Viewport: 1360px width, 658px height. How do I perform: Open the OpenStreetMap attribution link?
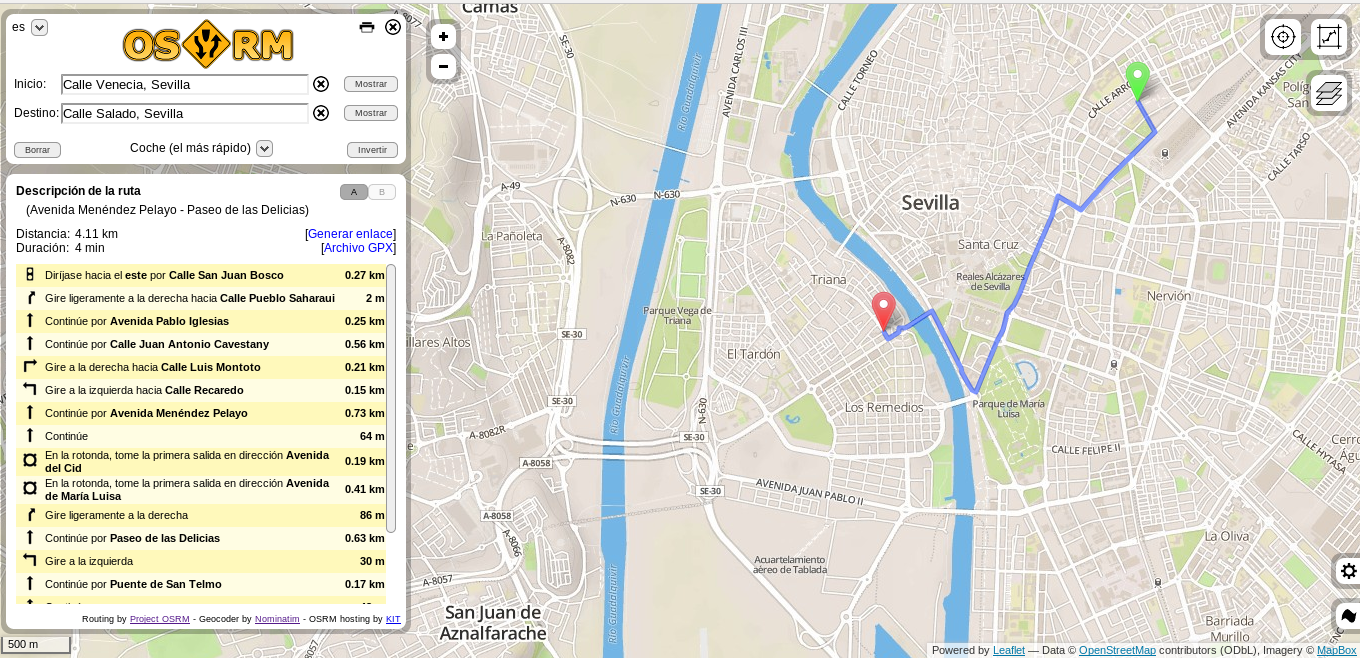click(x=1117, y=650)
